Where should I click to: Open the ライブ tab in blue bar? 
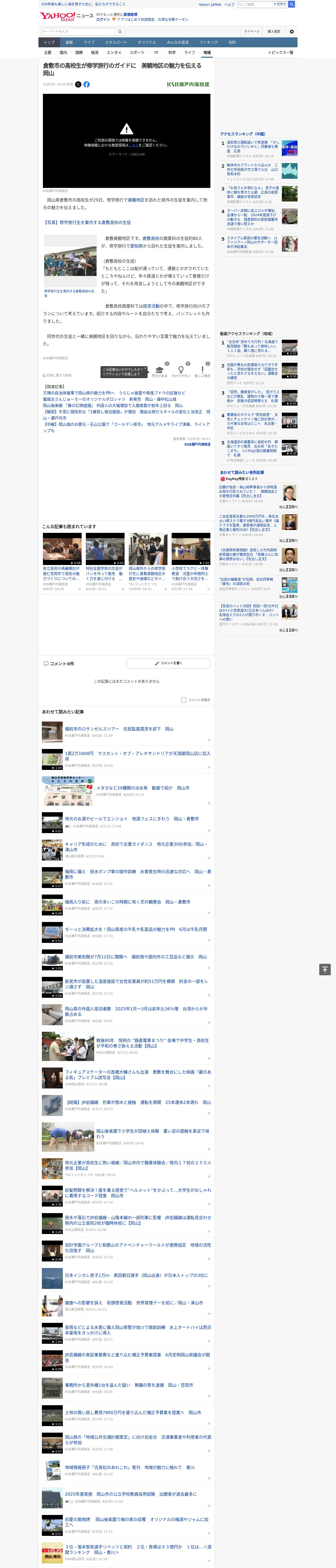[89, 43]
